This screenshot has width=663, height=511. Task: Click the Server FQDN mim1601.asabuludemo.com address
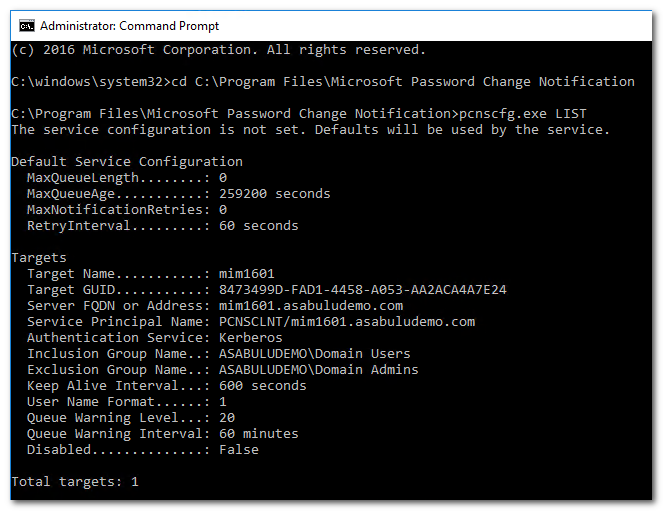311,305
